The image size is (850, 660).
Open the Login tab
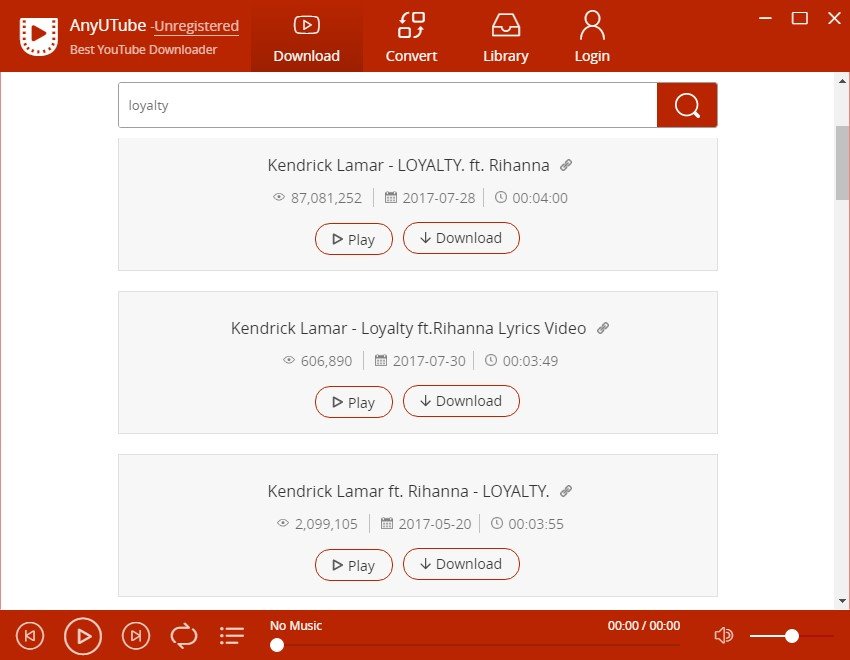pyautogui.click(x=592, y=38)
